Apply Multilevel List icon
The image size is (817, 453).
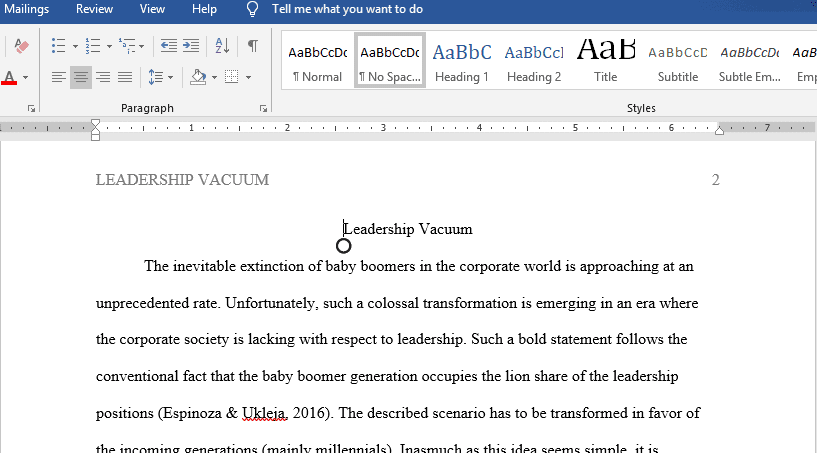pyautogui.click(x=127, y=46)
